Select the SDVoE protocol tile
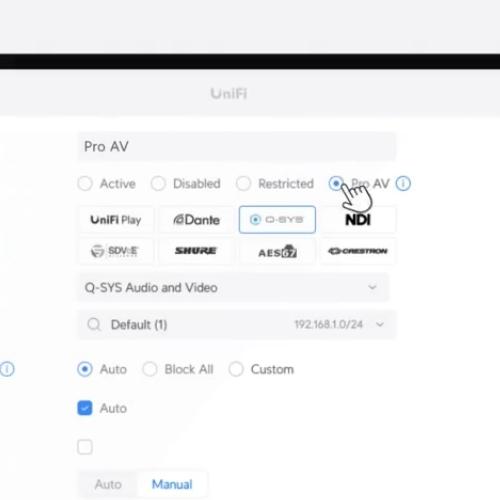This screenshot has height=500, width=500. click(116, 251)
